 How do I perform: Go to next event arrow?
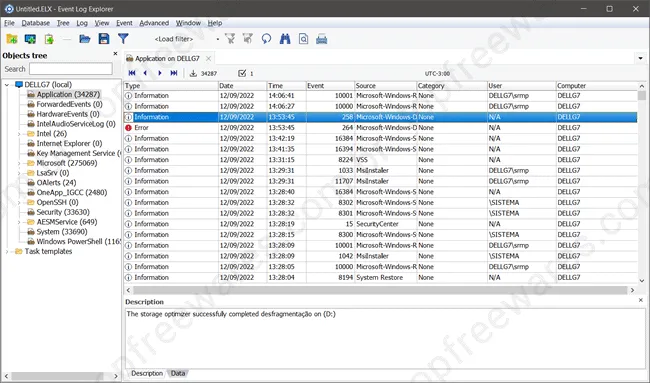coord(160,73)
